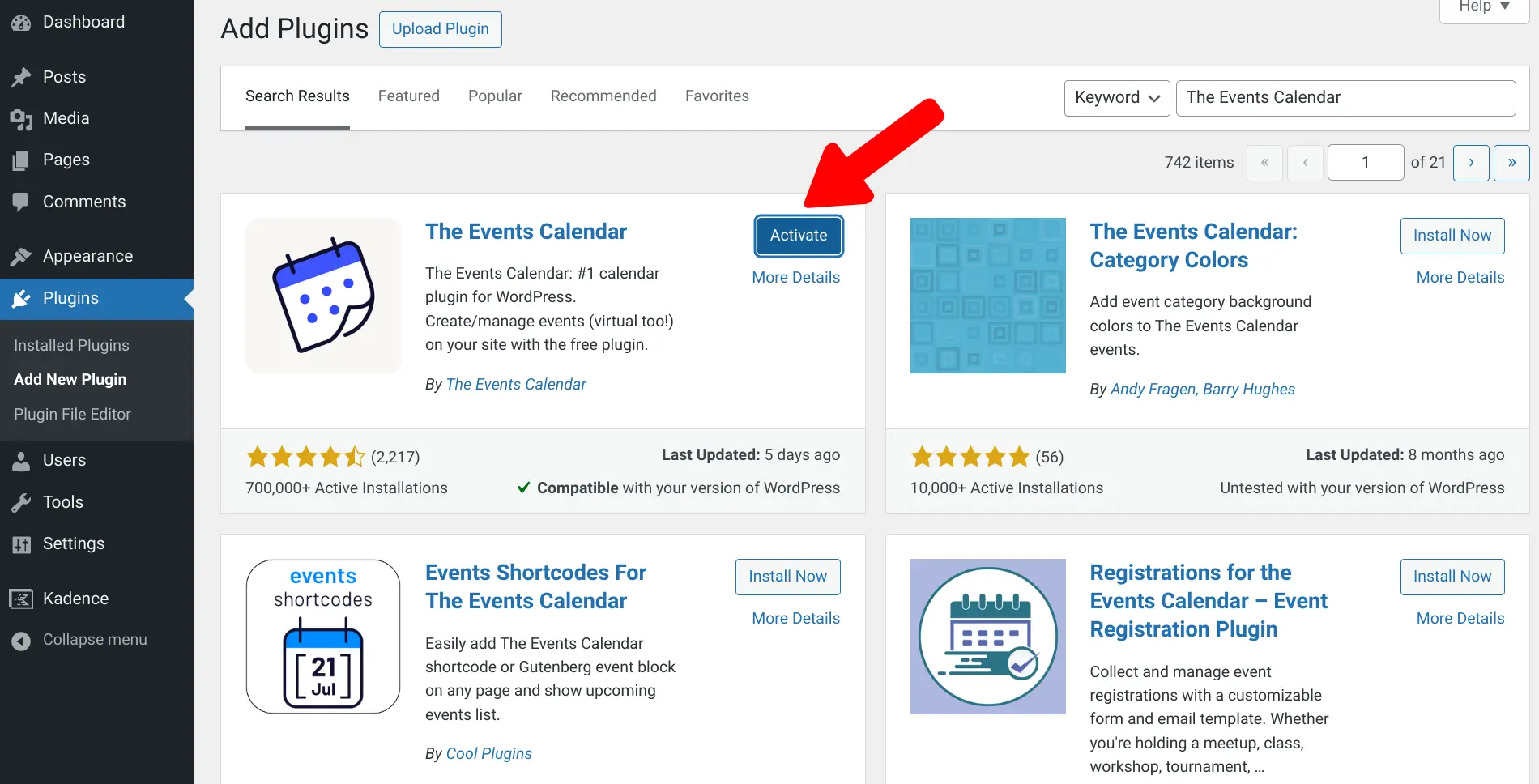
Task: Focus the plugin search input field
Action: pos(1345,98)
